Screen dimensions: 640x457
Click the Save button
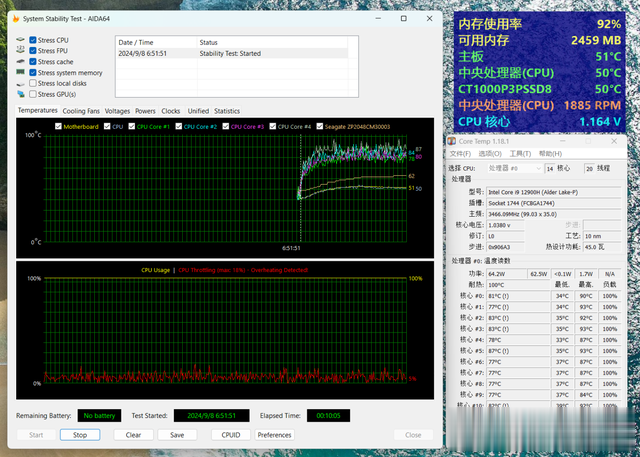[177, 435]
